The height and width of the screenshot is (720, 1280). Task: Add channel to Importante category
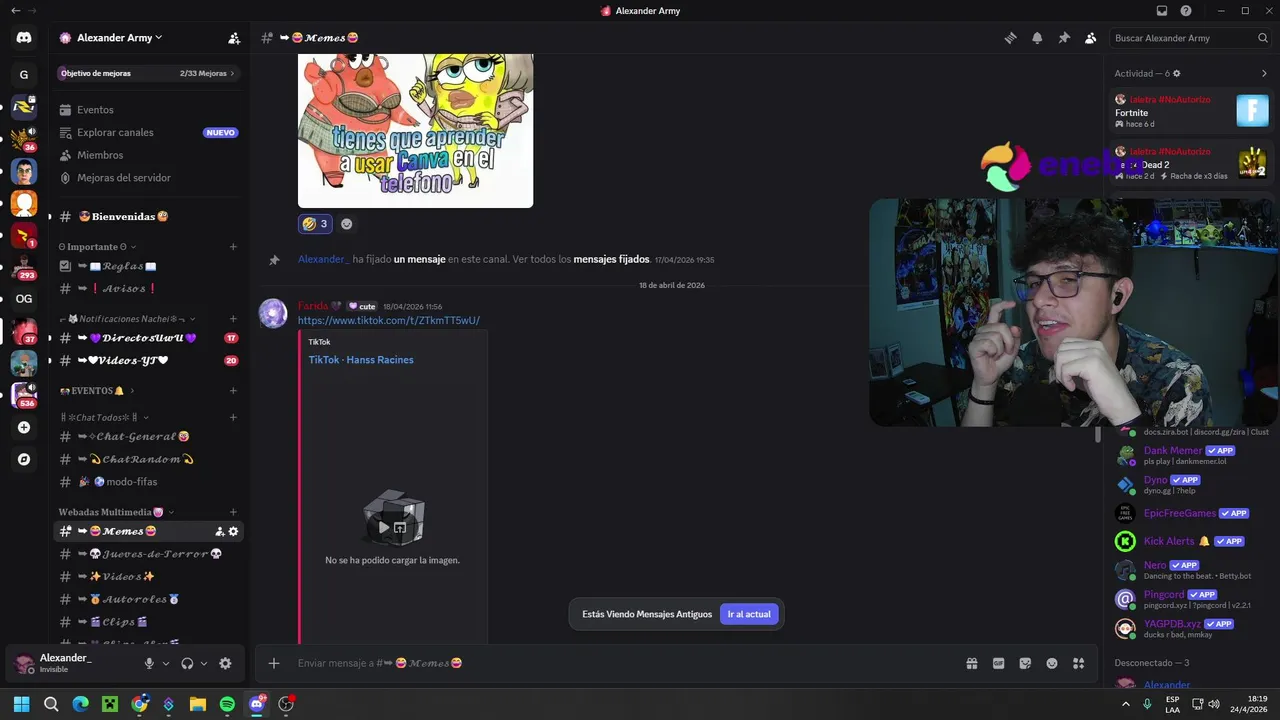233,247
